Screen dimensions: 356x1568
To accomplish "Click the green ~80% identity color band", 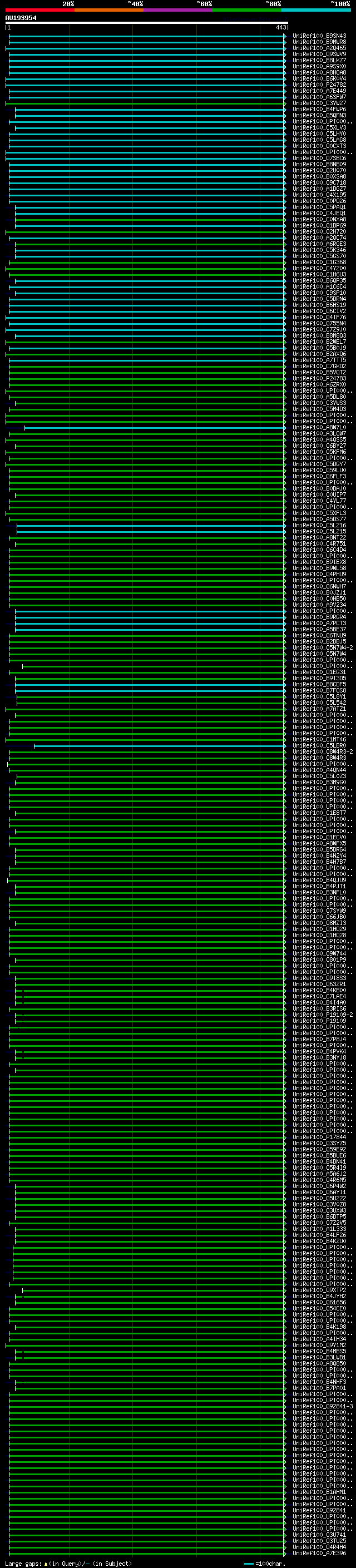I will [x=247, y=10].
